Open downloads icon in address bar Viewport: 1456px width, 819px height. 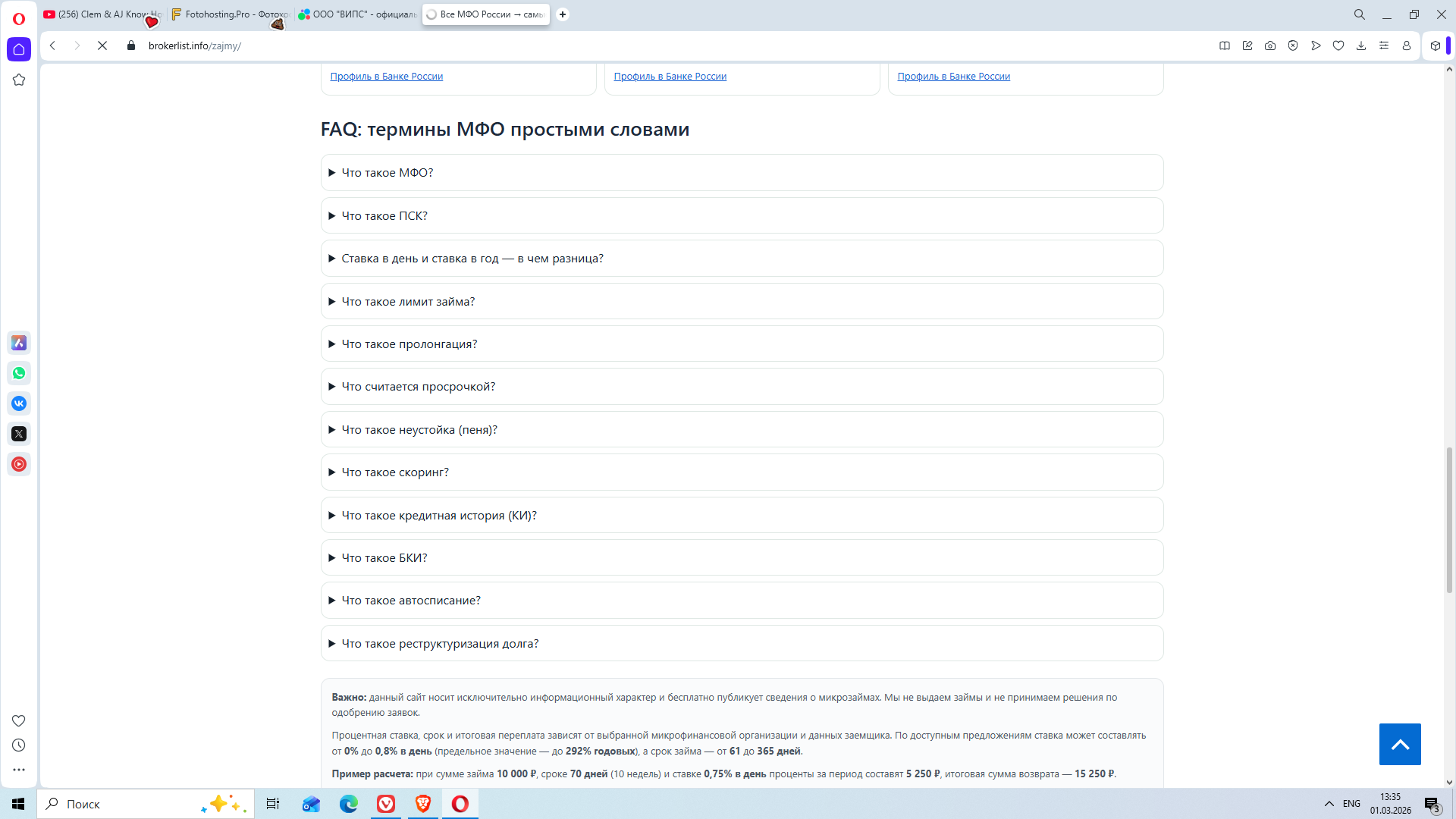click(x=1361, y=45)
